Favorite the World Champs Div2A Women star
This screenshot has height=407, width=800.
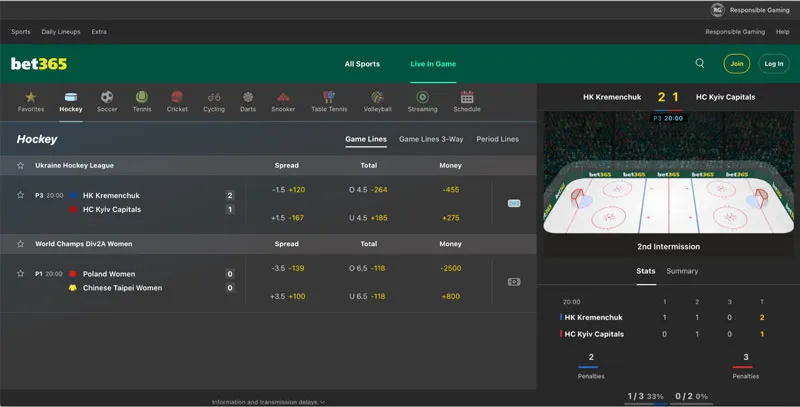[20, 244]
